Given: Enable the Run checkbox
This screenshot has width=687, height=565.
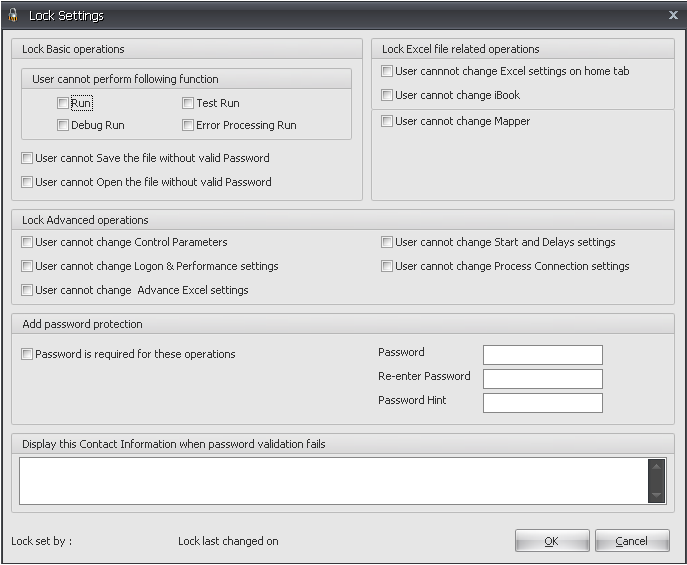Looking at the screenshot, I should coord(63,103).
